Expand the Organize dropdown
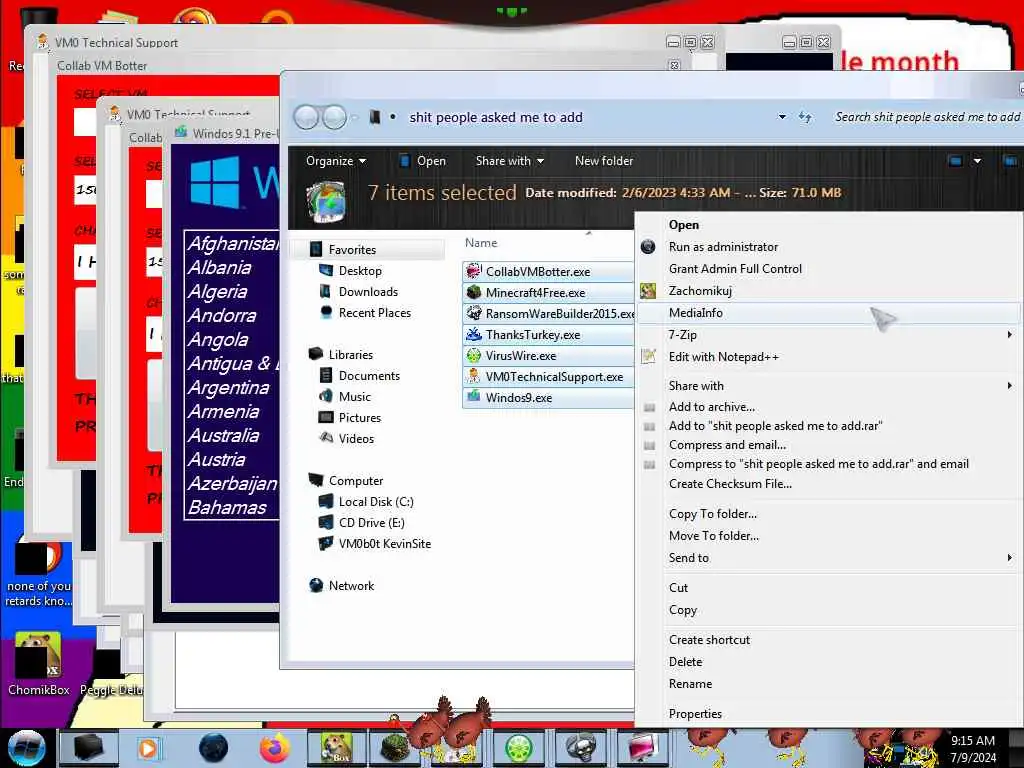 point(336,161)
